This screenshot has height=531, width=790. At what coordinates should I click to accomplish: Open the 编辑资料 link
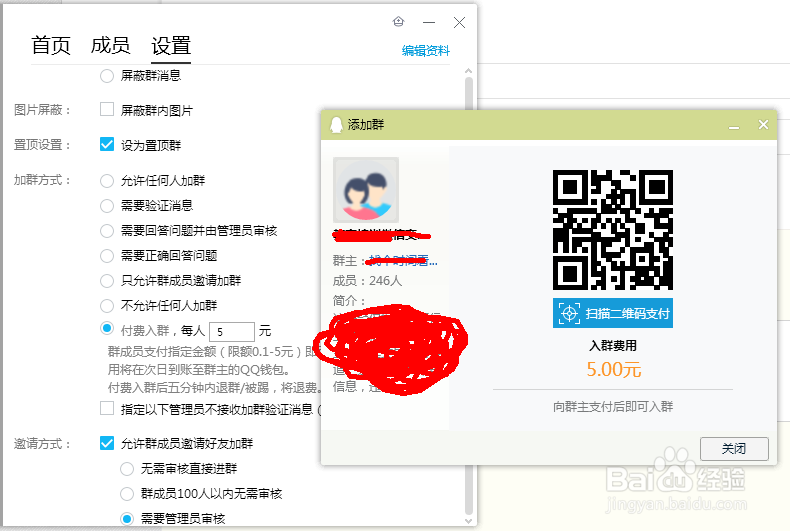[x=425, y=50]
